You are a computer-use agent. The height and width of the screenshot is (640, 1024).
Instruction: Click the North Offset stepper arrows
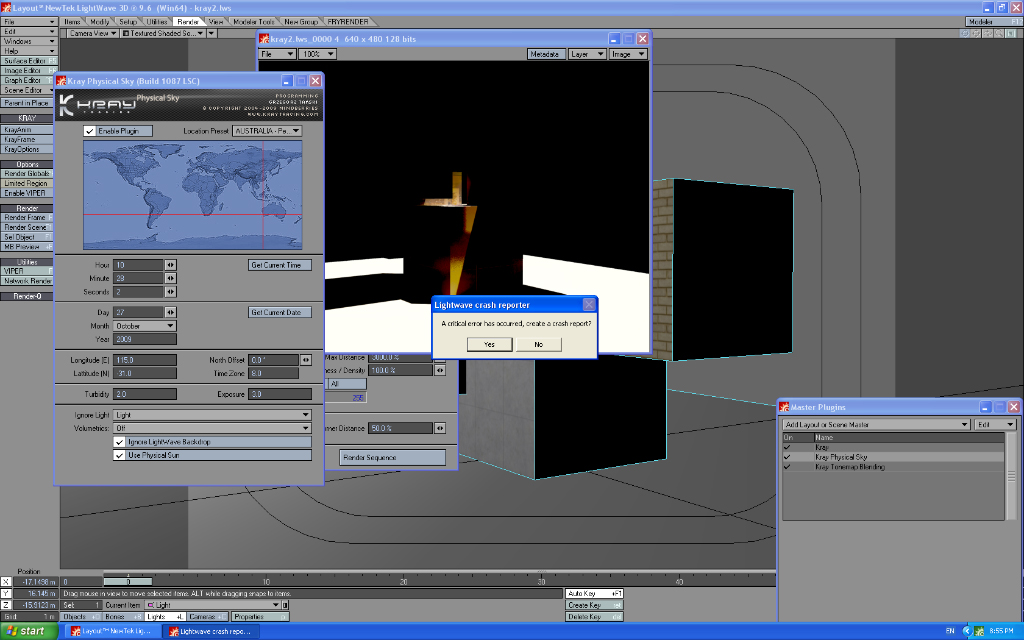(307, 360)
